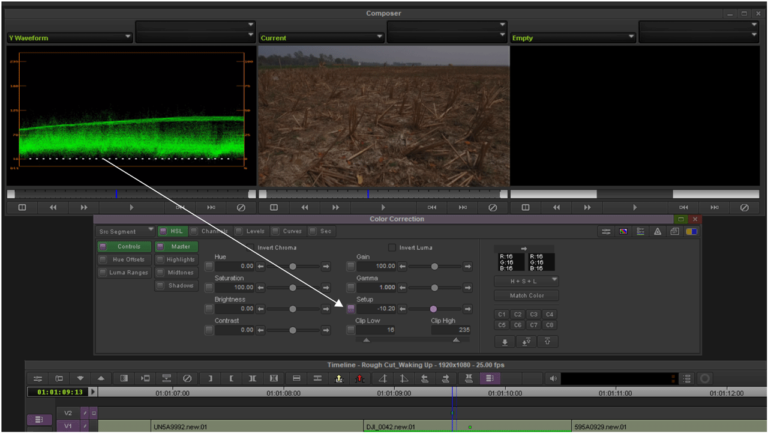Click the Mark In bracket icon in timeline toolbar
Screen dimensions: 768x433
(210, 378)
